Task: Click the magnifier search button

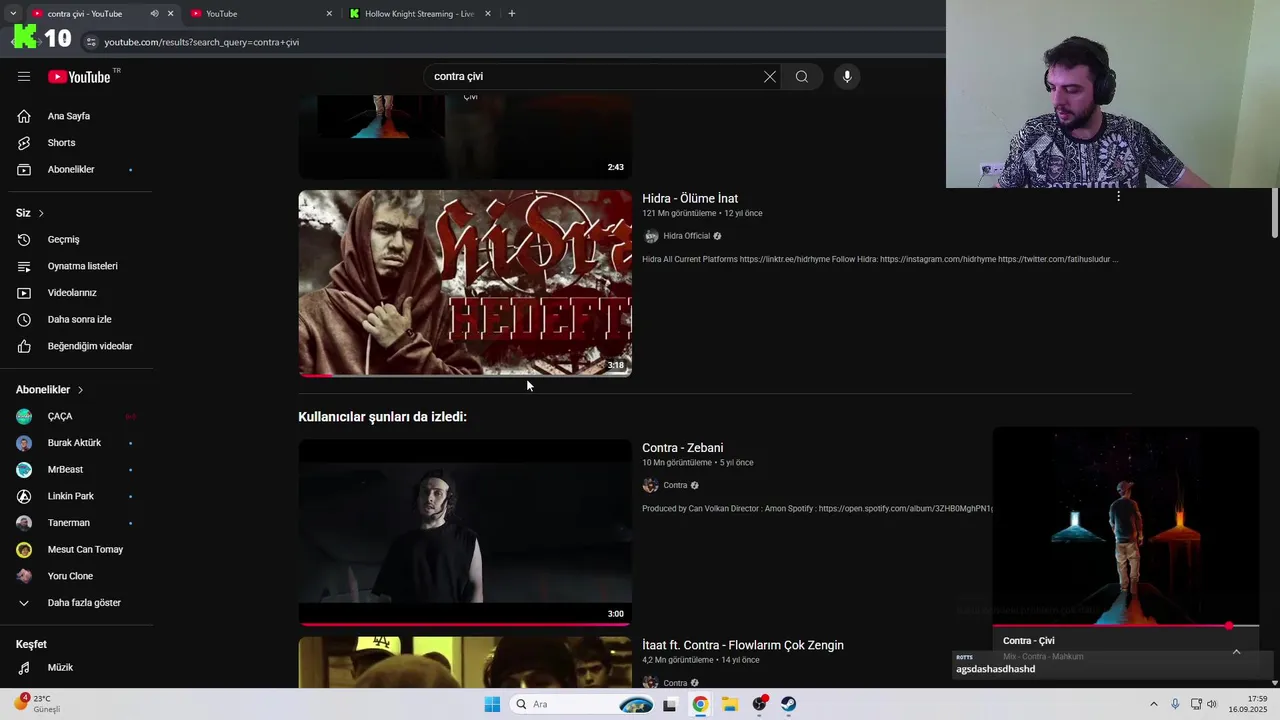Action: point(802,76)
